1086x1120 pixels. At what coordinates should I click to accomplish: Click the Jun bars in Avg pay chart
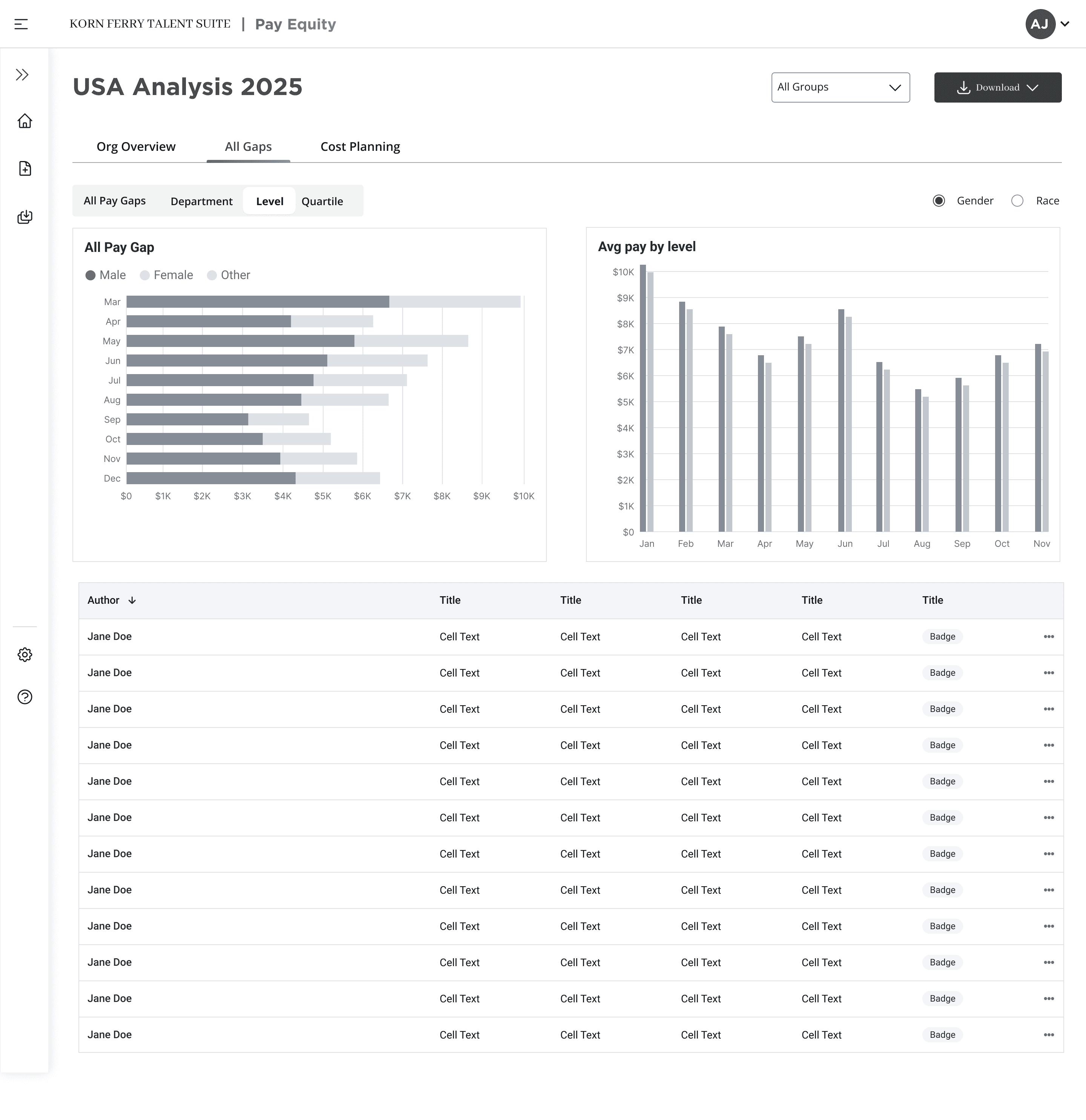(x=845, y=420)
